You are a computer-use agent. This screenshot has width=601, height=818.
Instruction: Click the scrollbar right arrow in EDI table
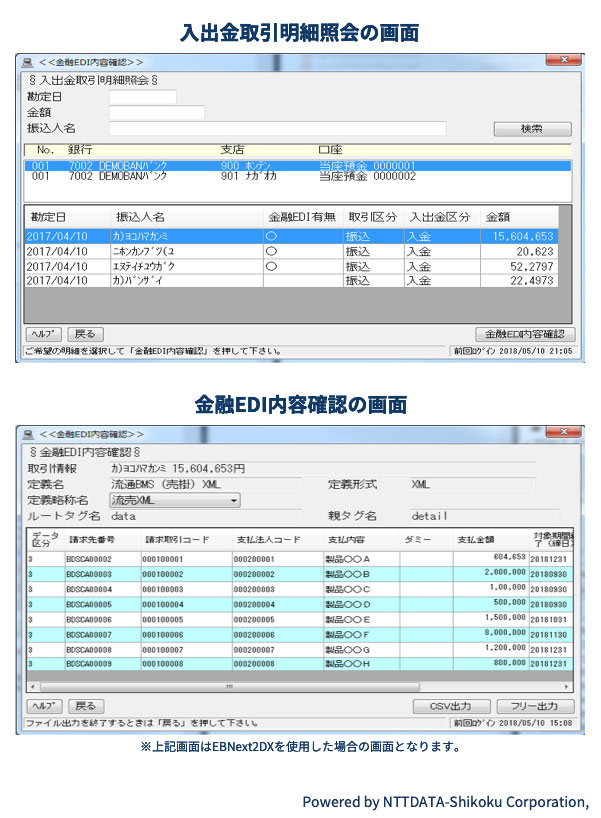[567, 687]
